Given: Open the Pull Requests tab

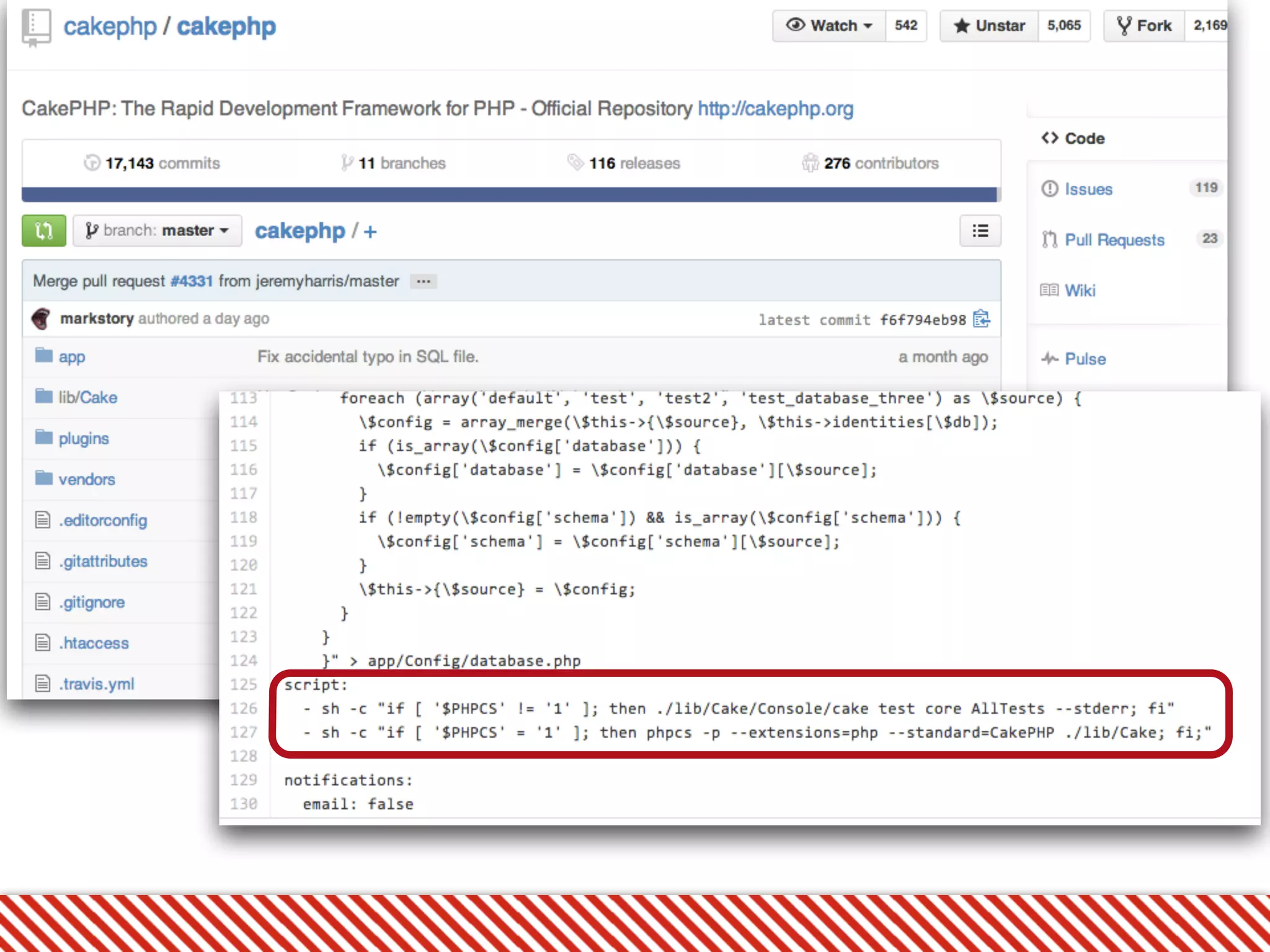Looking at the screenshot, I should 1114,240.
